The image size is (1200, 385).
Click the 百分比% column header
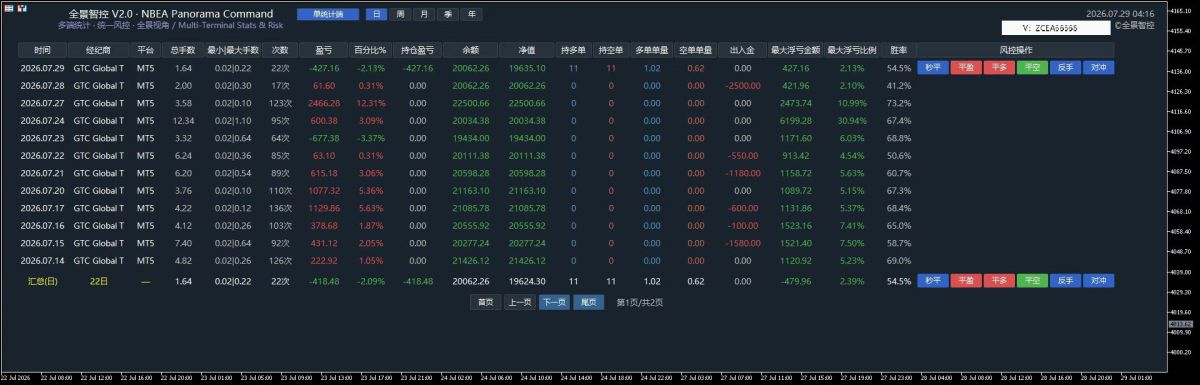[x=370, y=49]
